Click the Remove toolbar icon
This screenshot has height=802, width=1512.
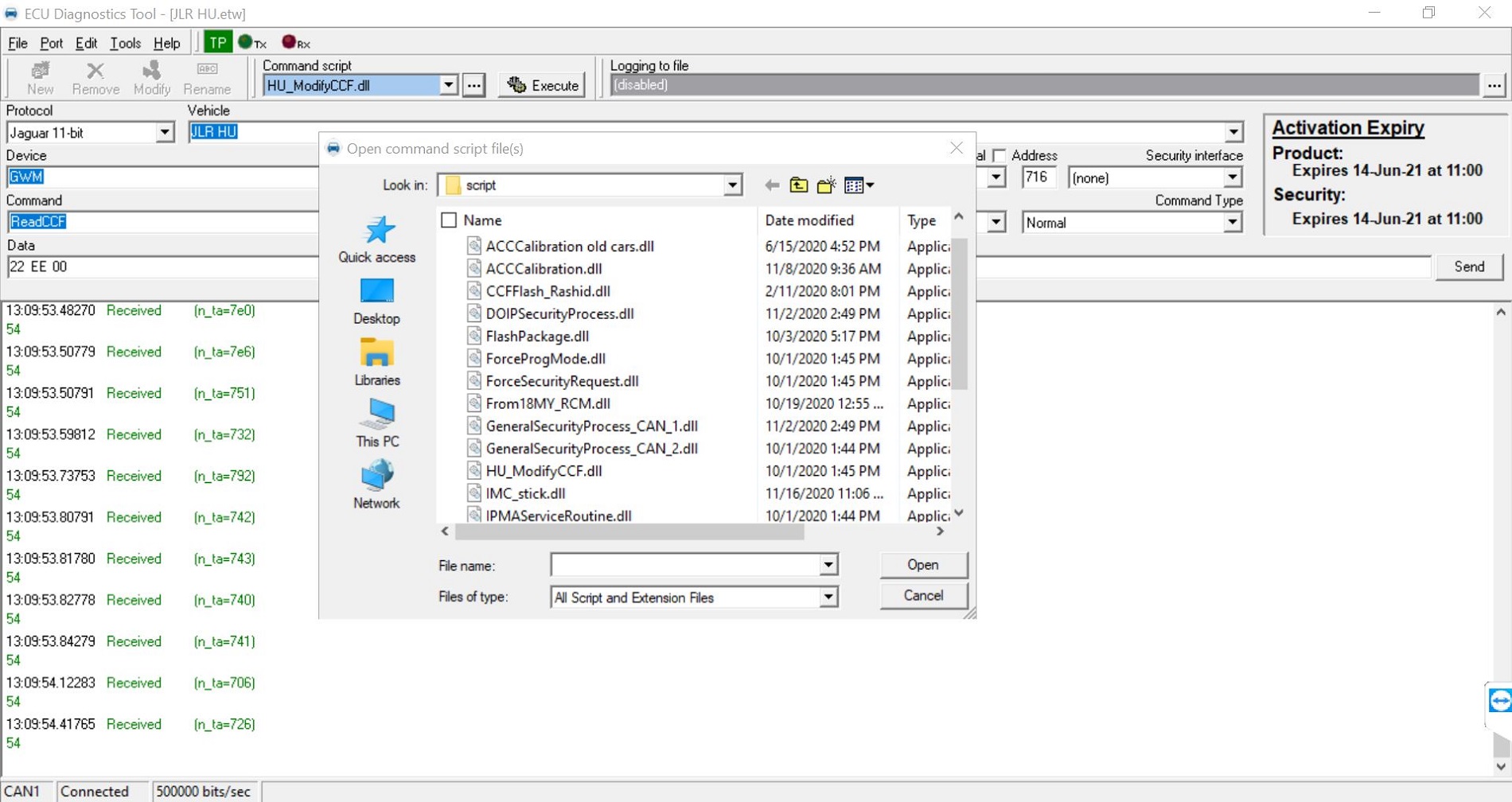[x=95, y=78]
